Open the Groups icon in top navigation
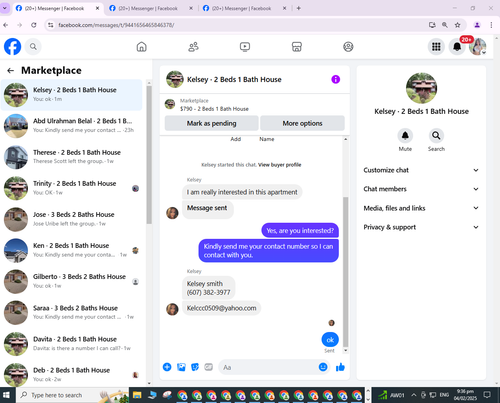The image size is (500, 403). tap(348, 47)
